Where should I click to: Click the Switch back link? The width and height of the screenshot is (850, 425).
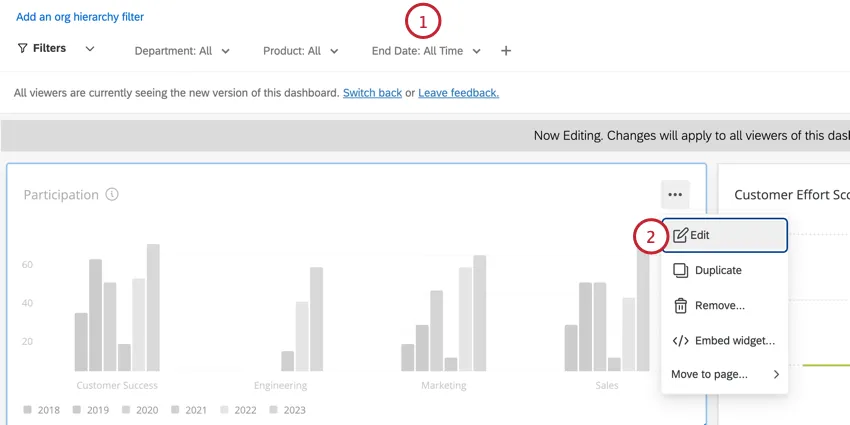[x=372, y=93]
